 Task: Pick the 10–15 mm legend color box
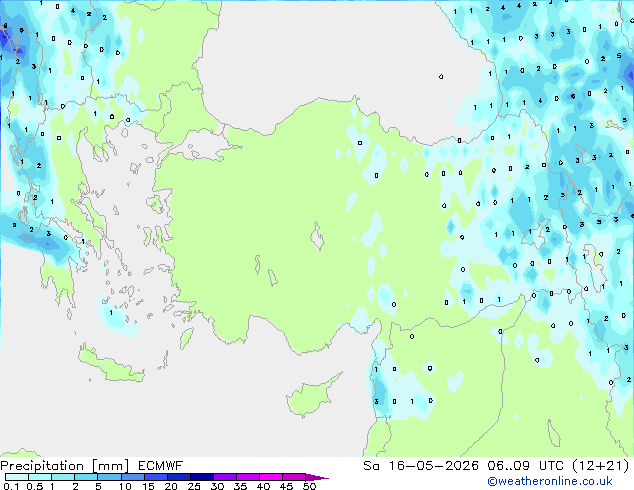point(132,477)
